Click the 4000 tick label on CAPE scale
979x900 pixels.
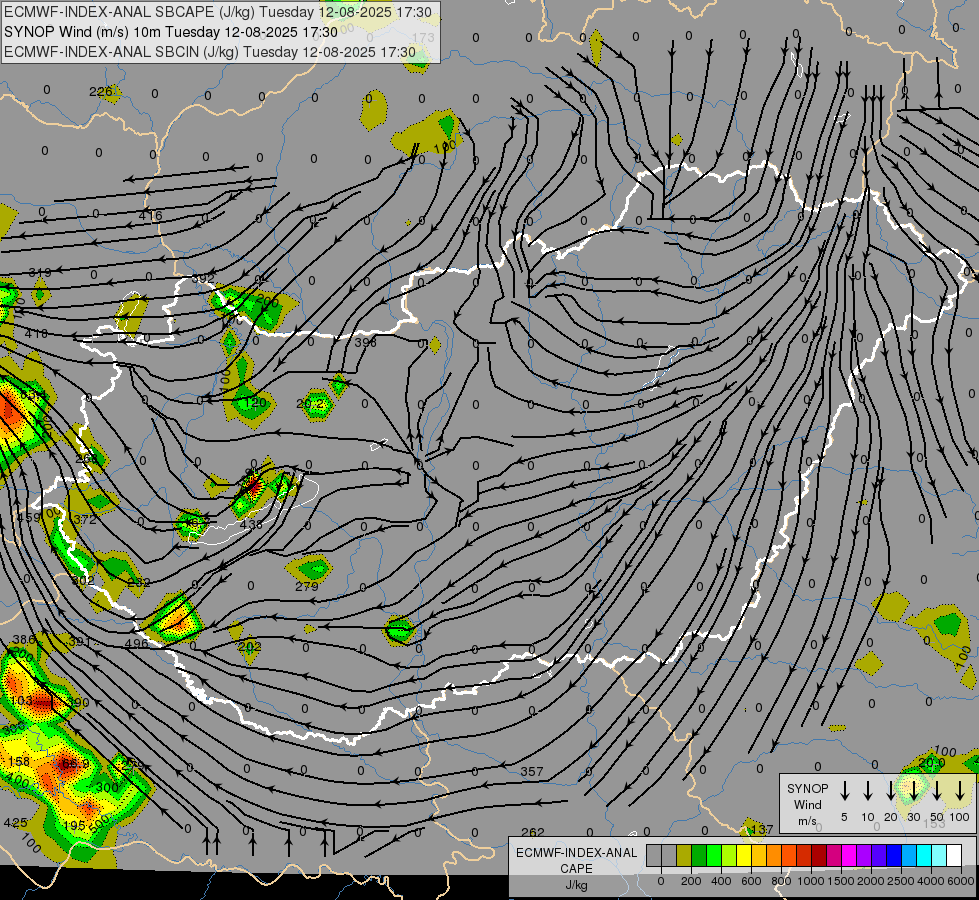click(x=930, y=881)
